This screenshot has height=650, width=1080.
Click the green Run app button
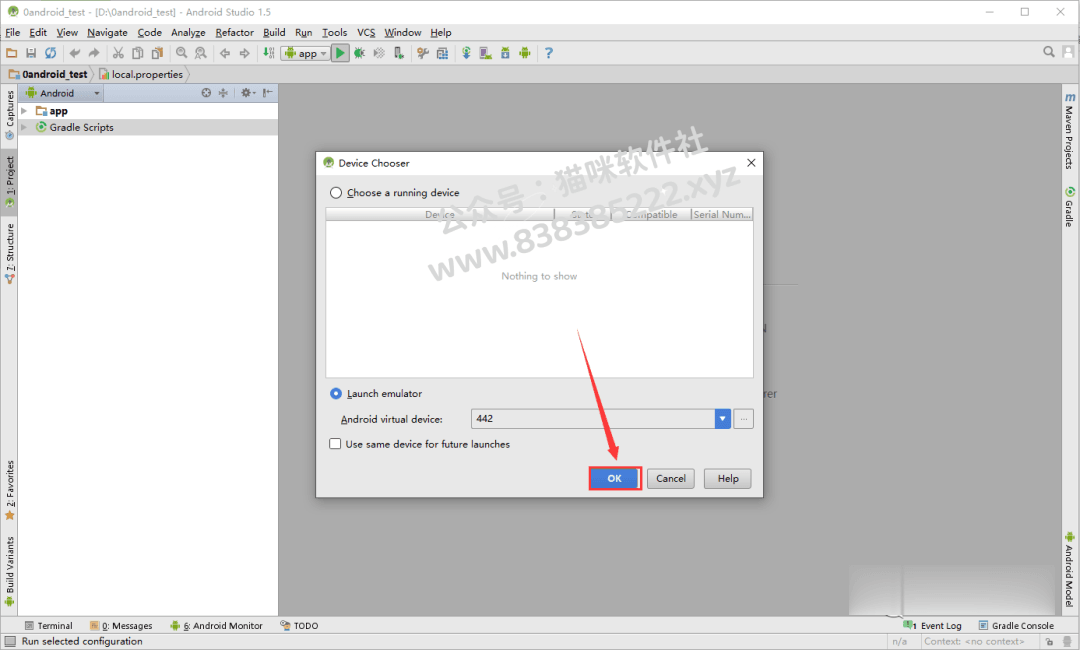click(340, 53)
